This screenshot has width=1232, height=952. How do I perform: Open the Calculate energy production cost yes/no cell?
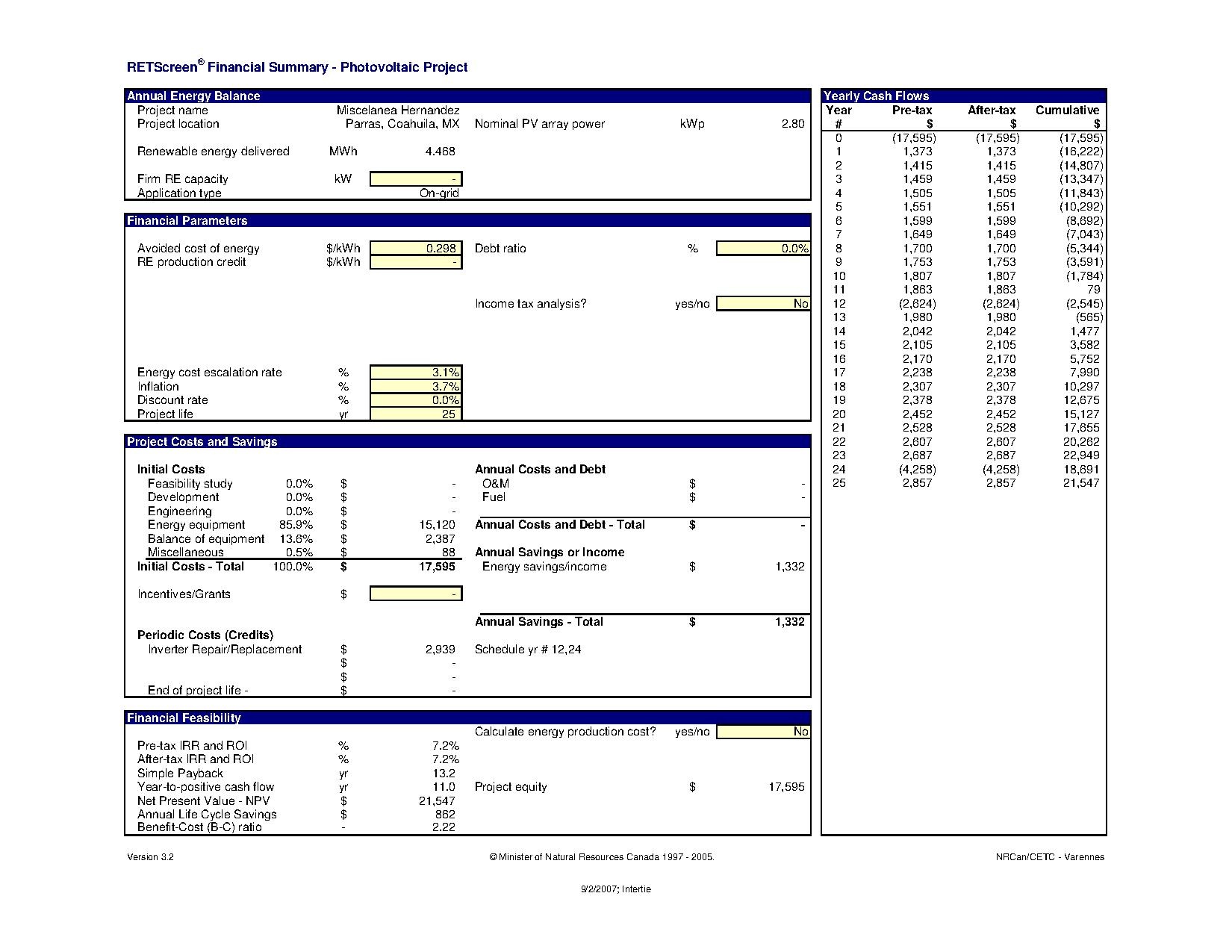click(763, 732)
